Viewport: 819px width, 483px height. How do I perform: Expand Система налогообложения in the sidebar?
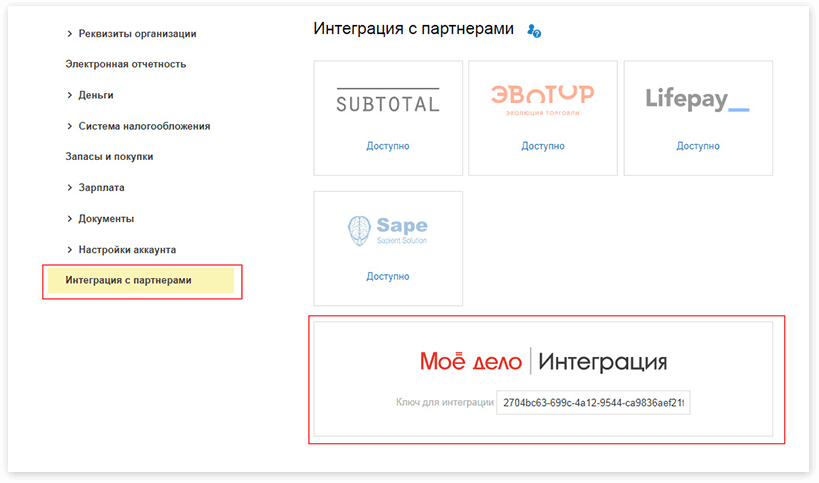tap(144, 126)
